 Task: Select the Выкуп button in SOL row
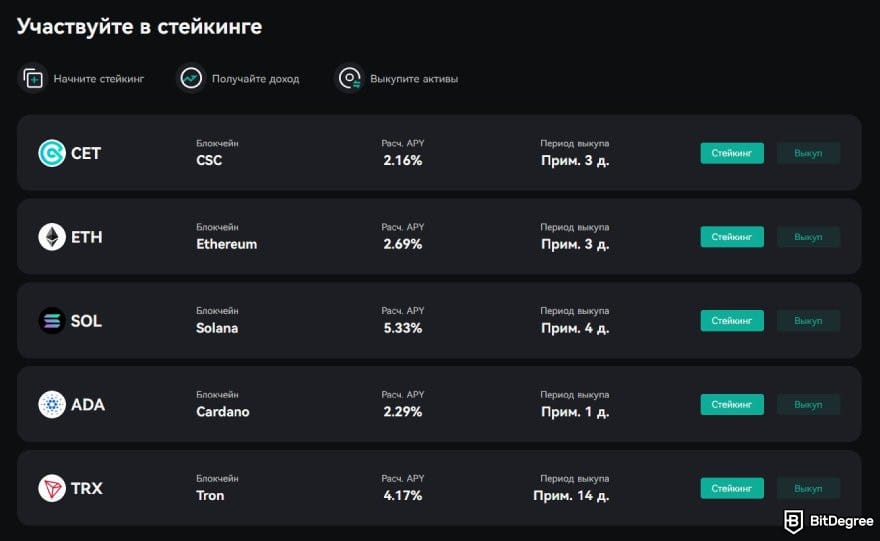tap(808, 320)
